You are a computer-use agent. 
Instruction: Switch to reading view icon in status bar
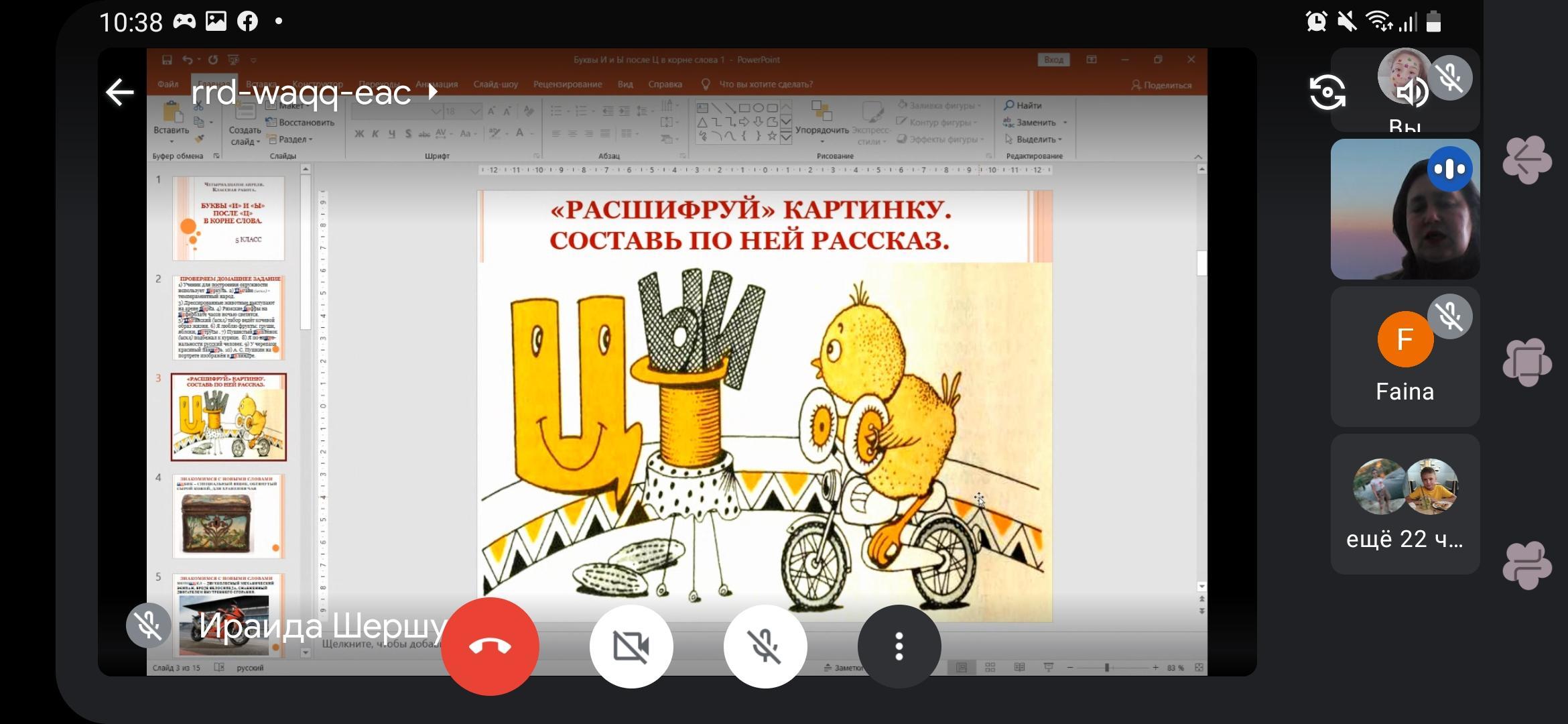click(1019, 668)
